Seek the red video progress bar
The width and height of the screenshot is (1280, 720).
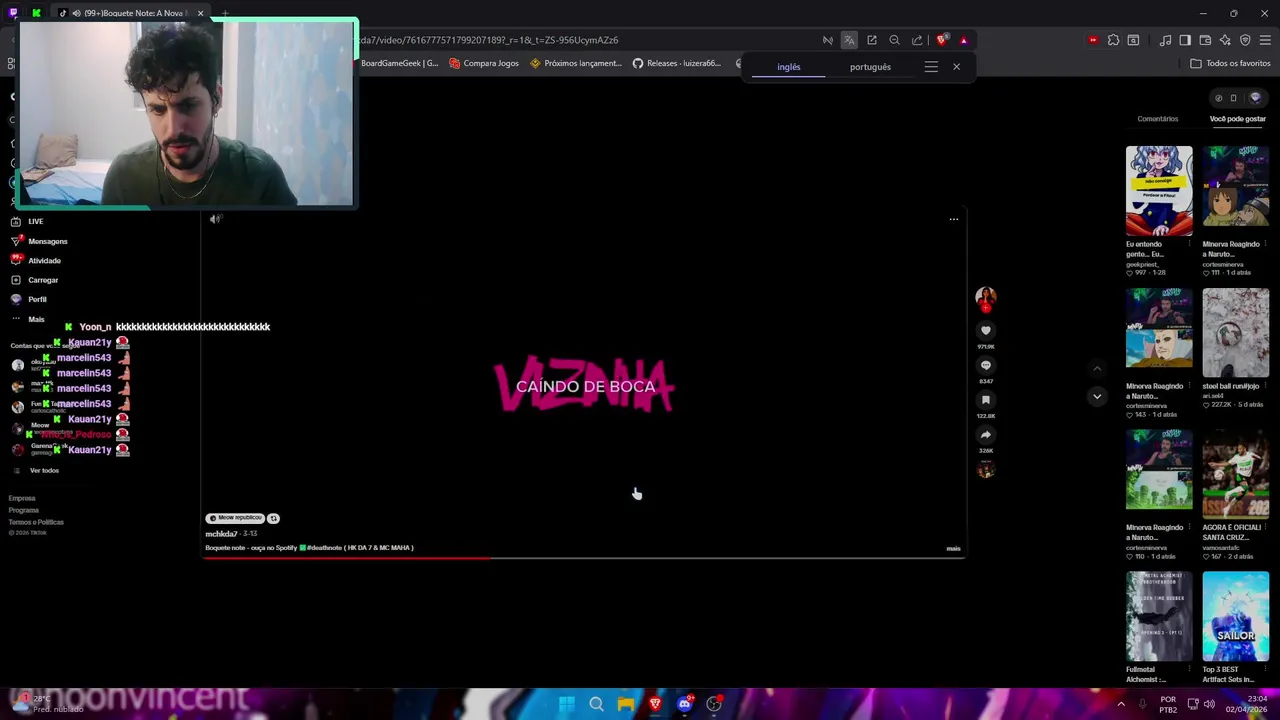583,557
